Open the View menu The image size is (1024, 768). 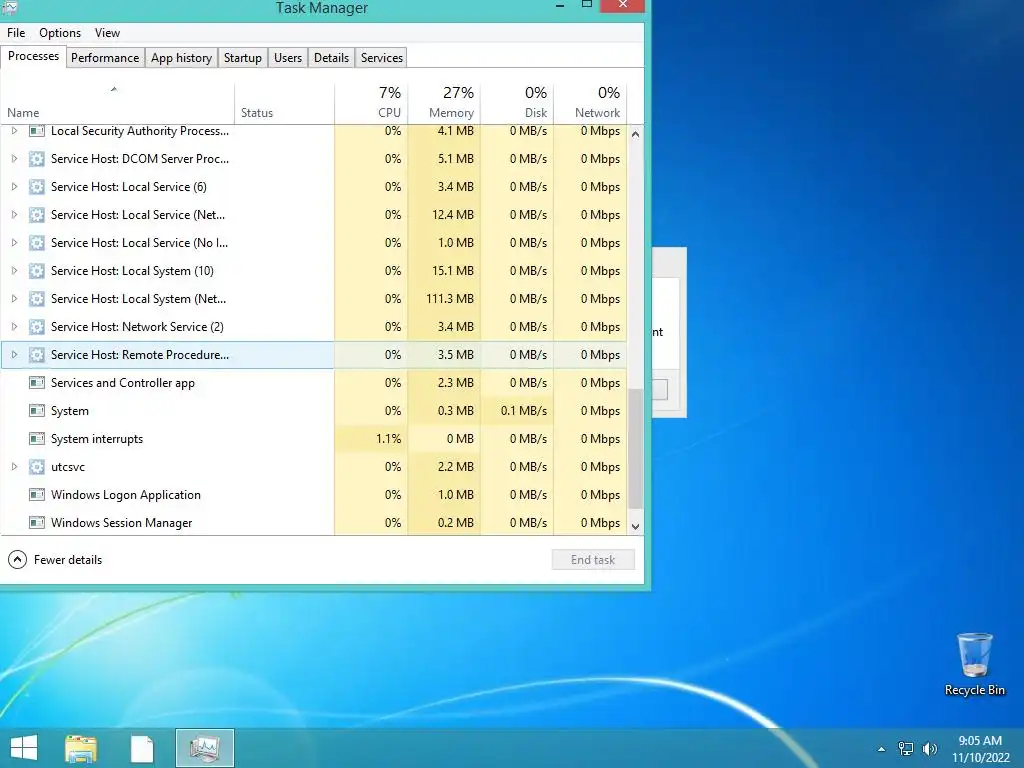tap(107, 33)
